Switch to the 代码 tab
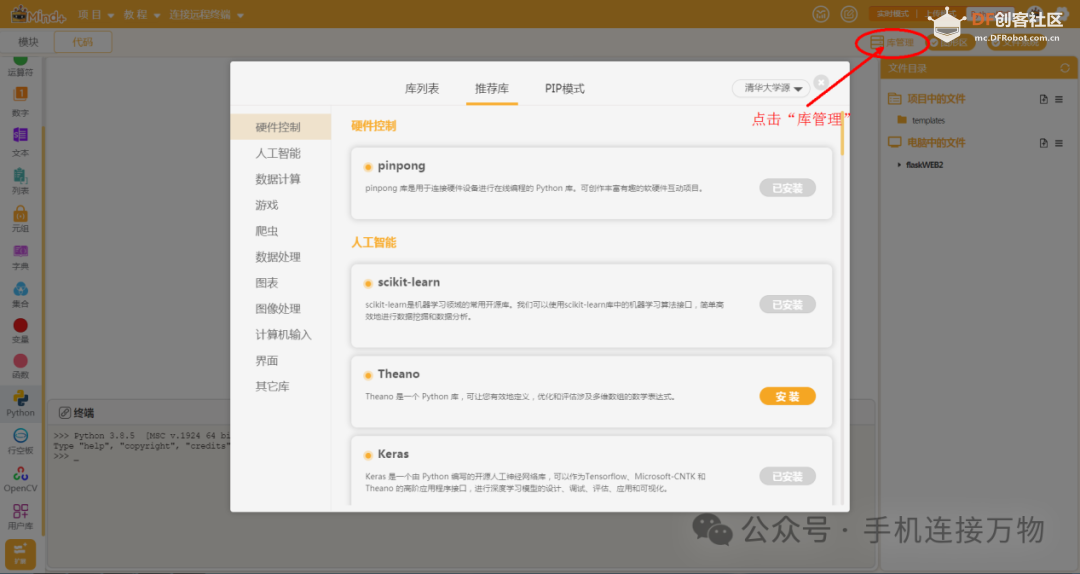Viewport: 1080px width, 574px height. 83,42
